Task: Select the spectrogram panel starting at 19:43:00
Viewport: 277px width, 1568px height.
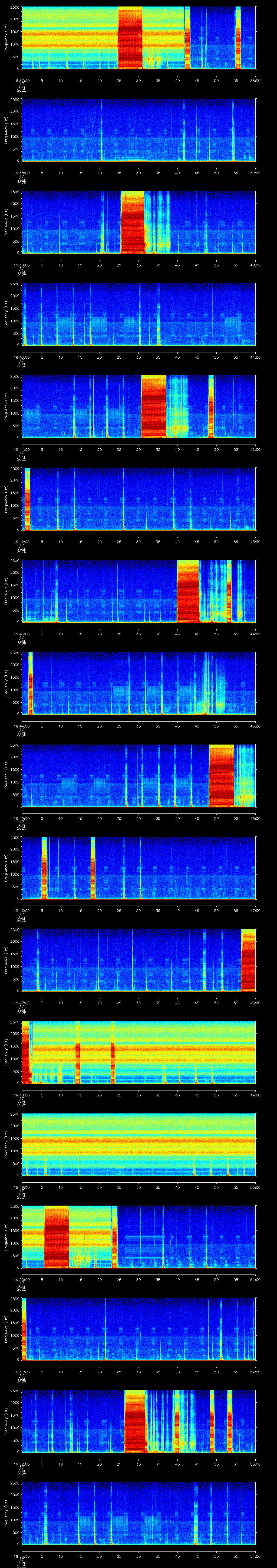Action: [139, 591]
